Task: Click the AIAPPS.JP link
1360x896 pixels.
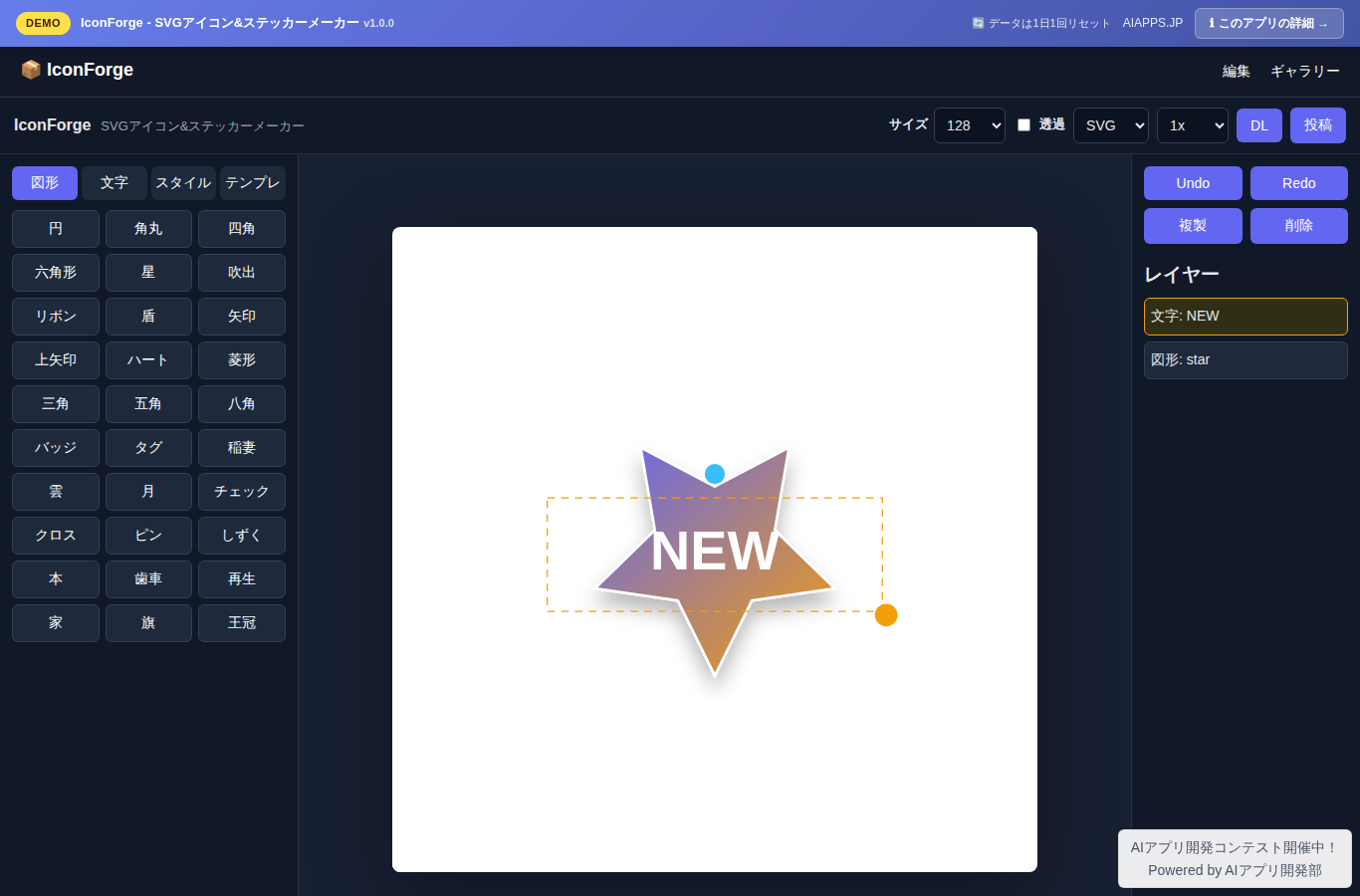Action: click(1153, 23)
